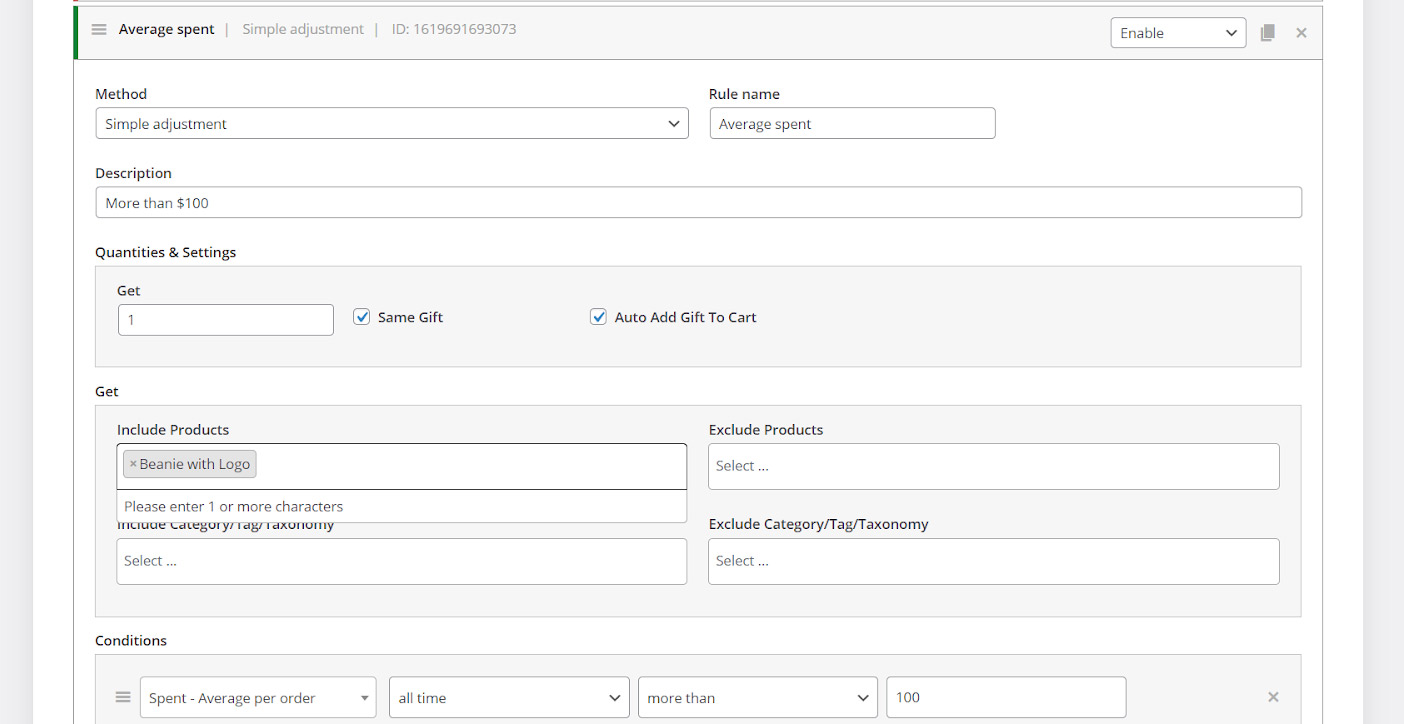Open the Exclude Category/Tag/Taxonomy select box

coord(993,562)
